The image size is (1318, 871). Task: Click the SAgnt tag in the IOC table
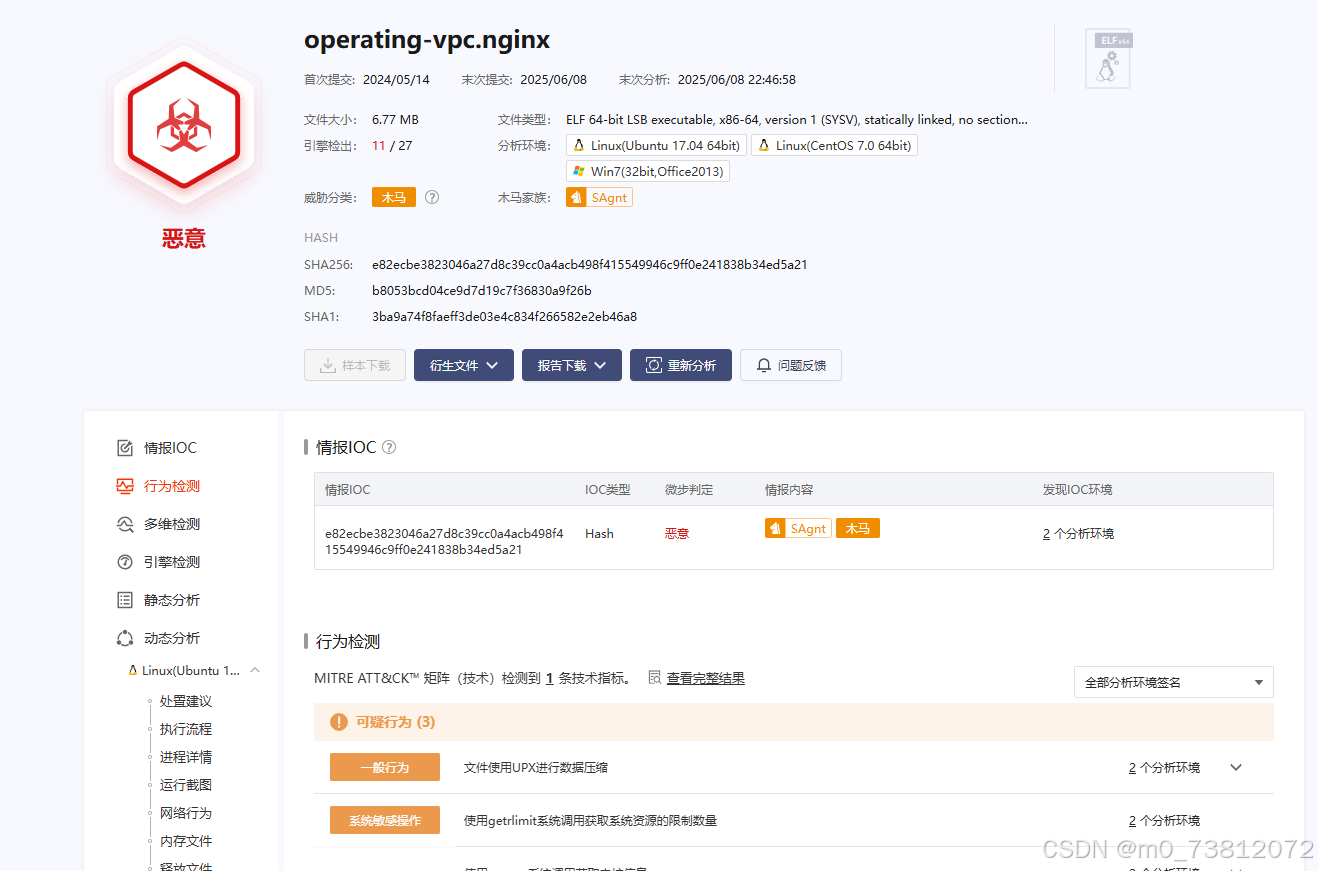coord(798,528)
